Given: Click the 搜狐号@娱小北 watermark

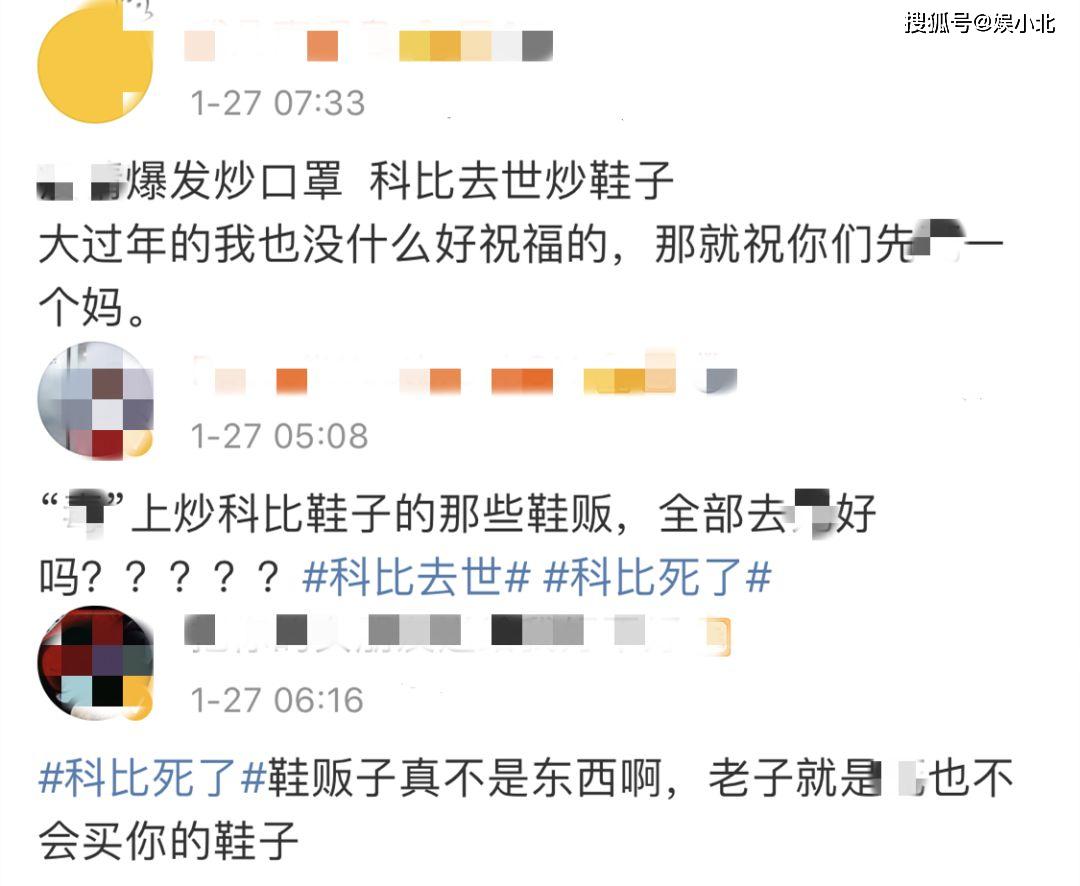Looking at the screenshot, I should (979, 23).
